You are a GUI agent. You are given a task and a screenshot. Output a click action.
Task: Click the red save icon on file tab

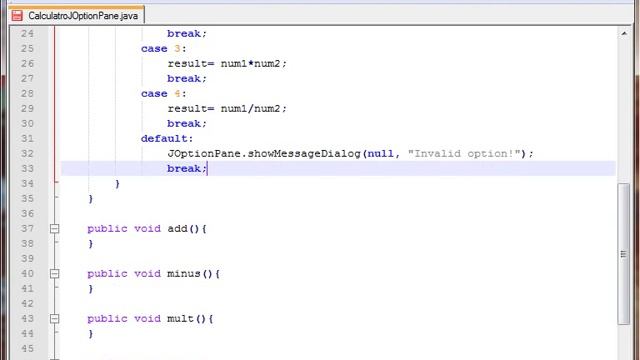pyautogui.click(x=17, y=16)
